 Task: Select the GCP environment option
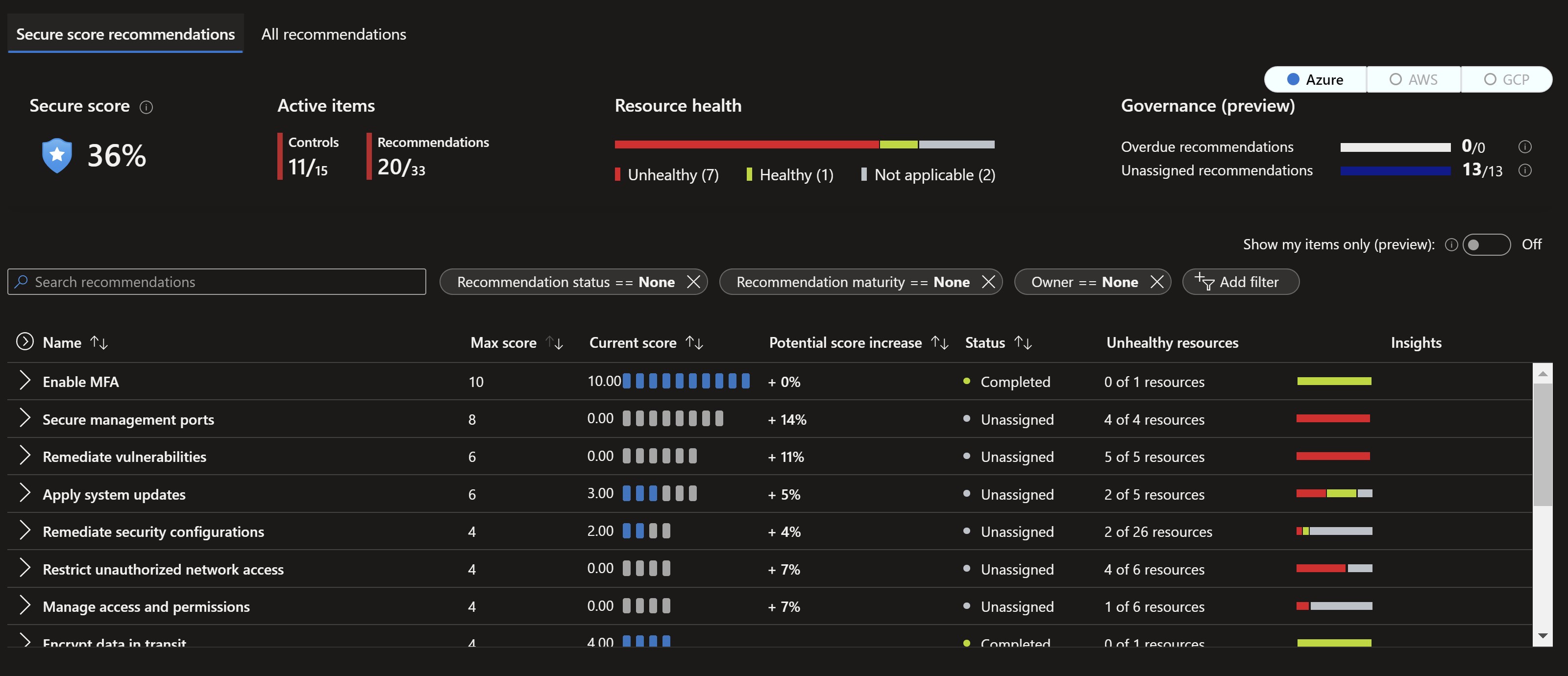coord(1507,80)
